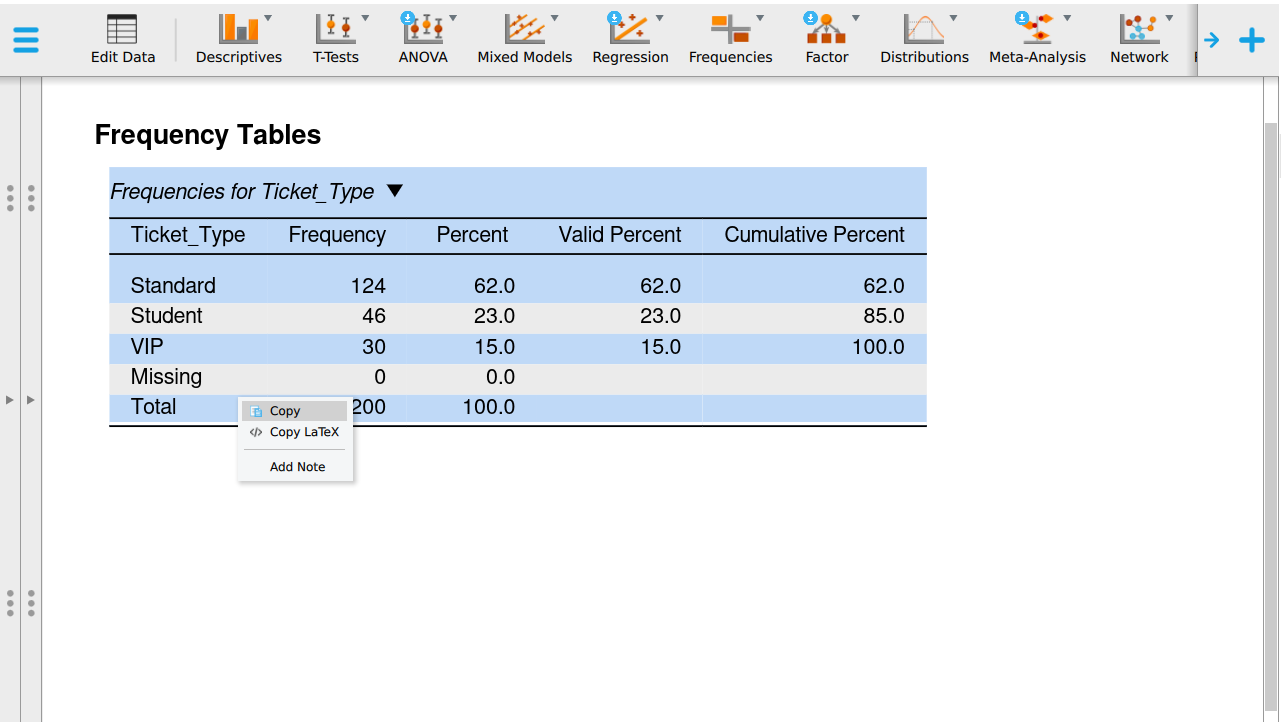
Task: Select the Student row label
Action: point(166,316)
